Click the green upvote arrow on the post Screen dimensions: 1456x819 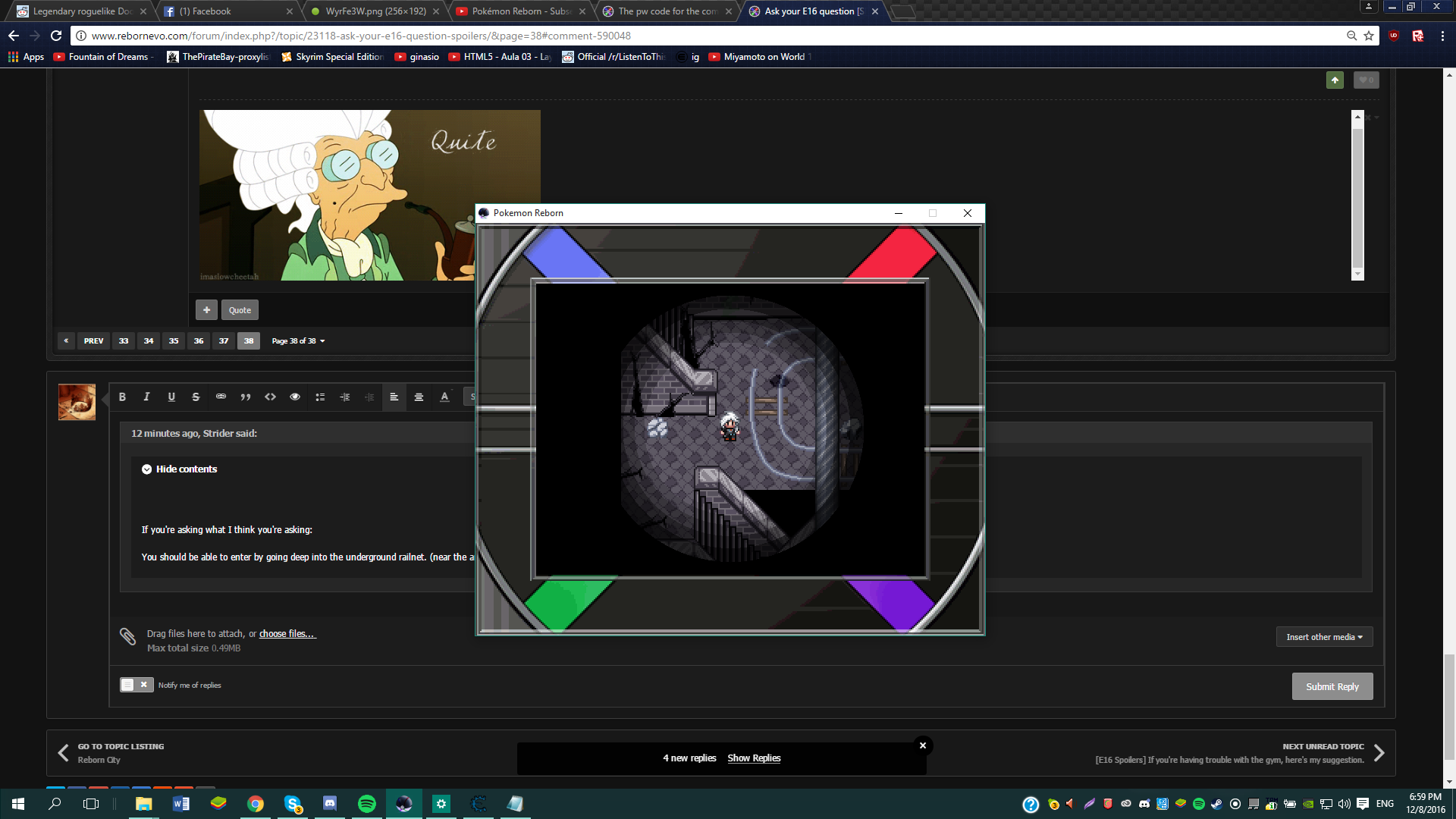(x=1335, y=80)
